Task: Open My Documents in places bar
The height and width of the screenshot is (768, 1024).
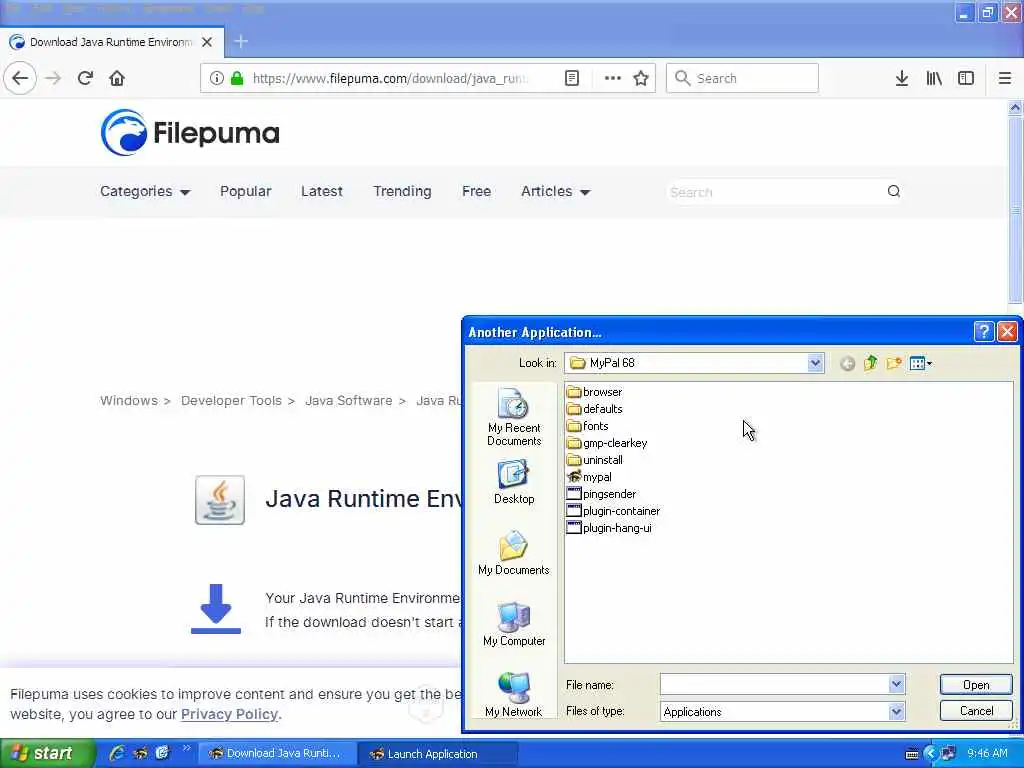Action: (x=514, y=552)
